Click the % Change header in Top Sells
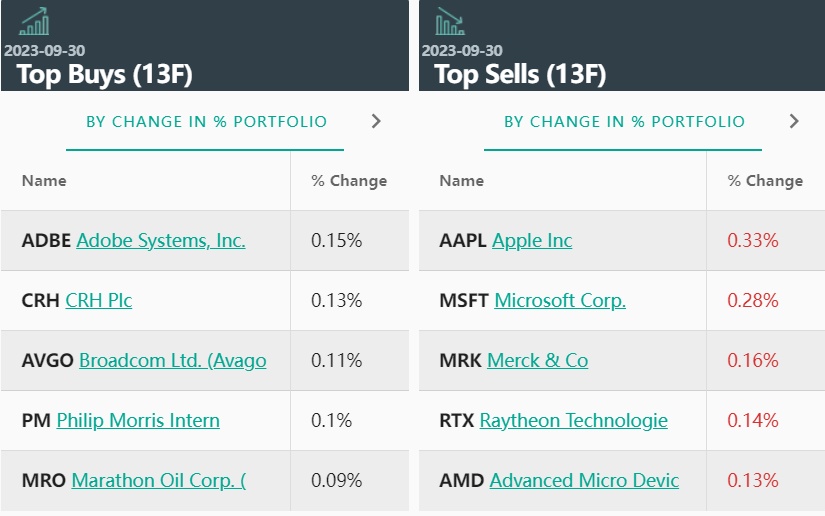 click(x=765, y=181)
